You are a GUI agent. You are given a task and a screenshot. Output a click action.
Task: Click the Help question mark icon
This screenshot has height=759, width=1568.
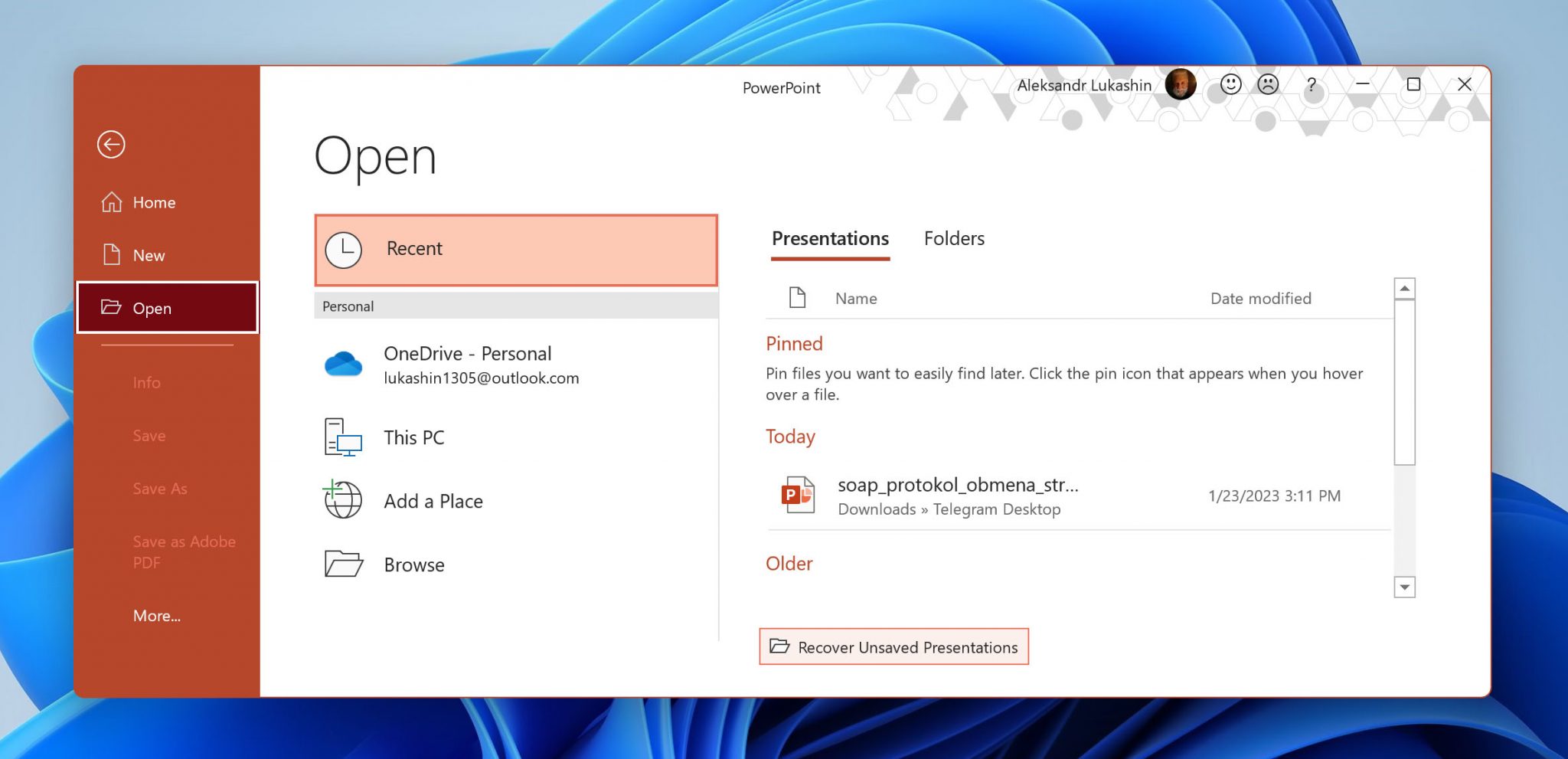coord(1311,85)
